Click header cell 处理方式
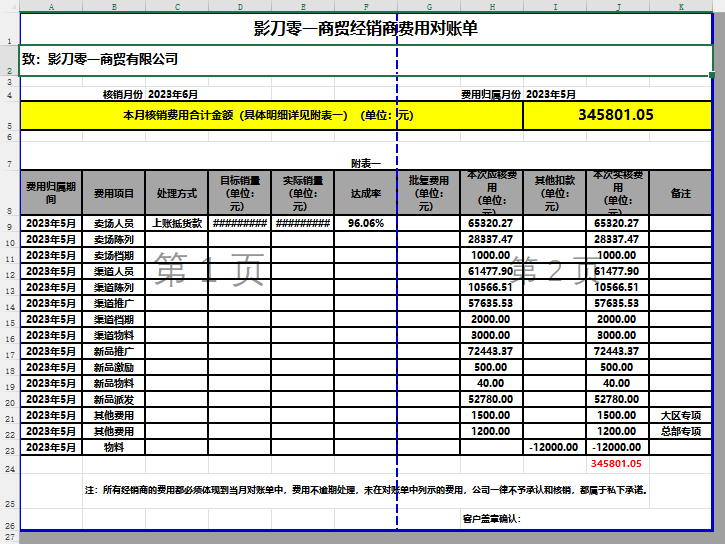 click(177, 193)
